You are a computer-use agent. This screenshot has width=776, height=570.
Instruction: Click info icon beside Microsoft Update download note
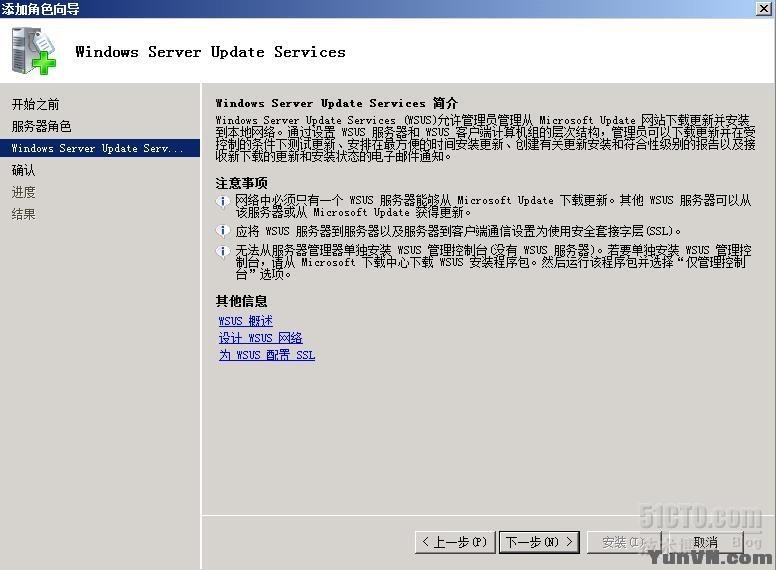(x=223, y=201)
